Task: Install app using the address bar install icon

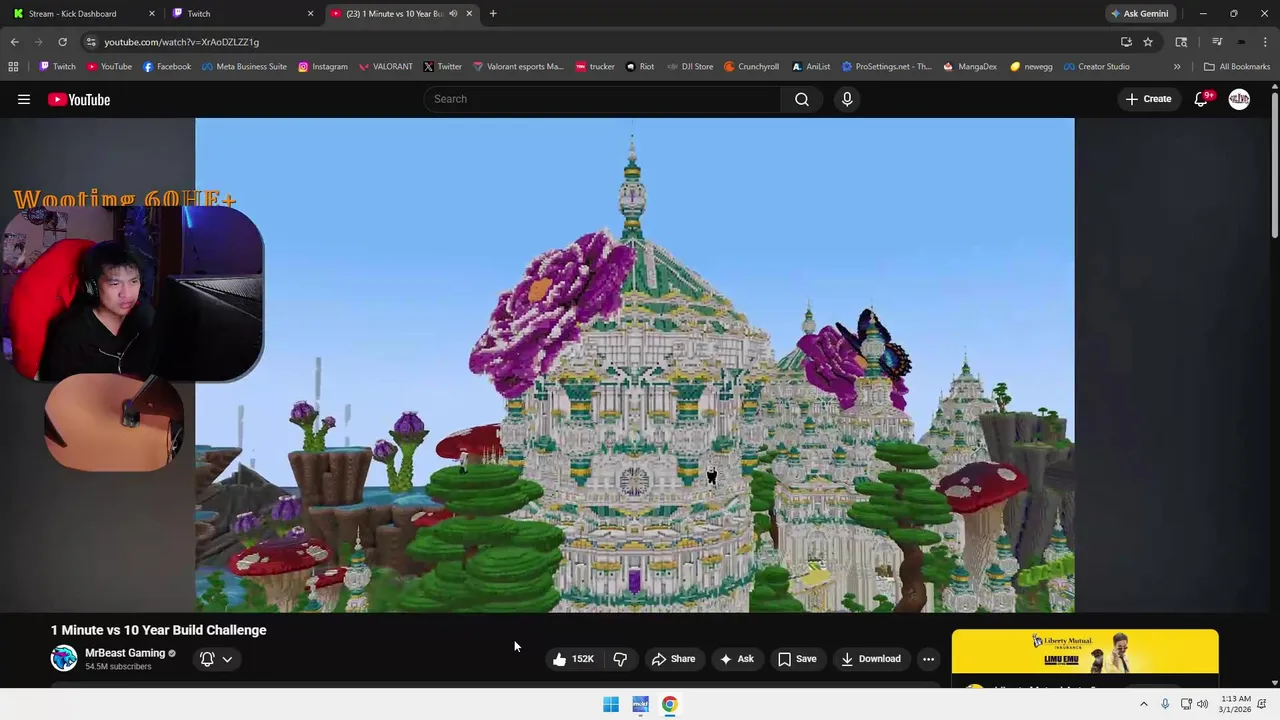Action: pyautogui.click(x=1126, y=42)
